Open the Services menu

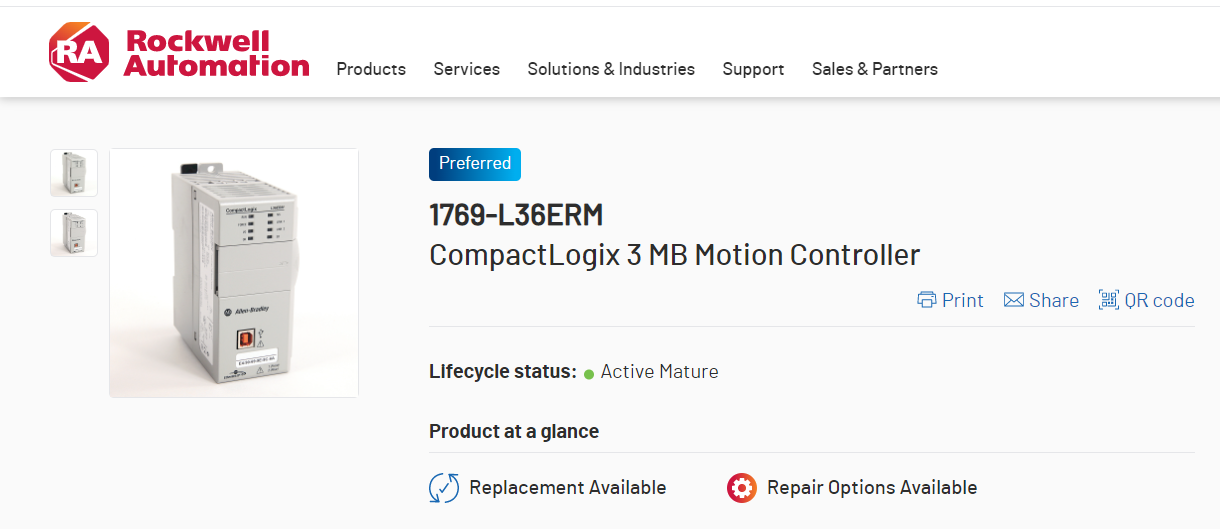click(466, 69)
